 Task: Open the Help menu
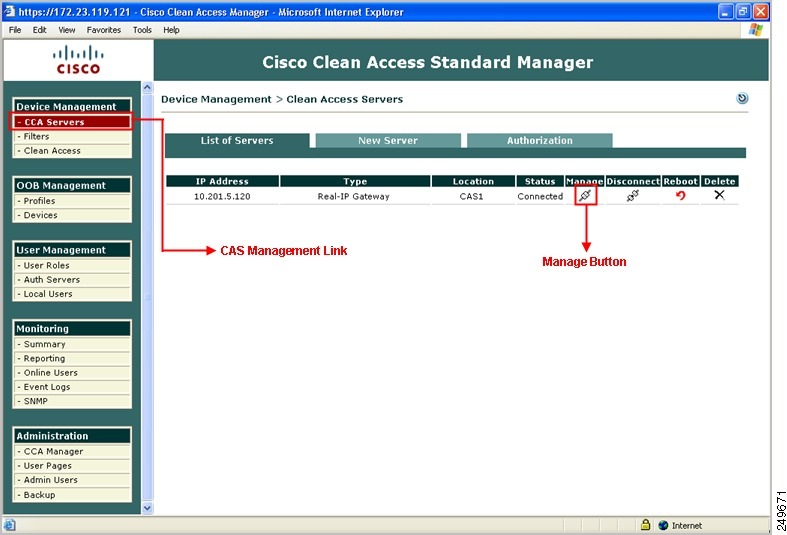pyautogui.click(x=171, y=30)
